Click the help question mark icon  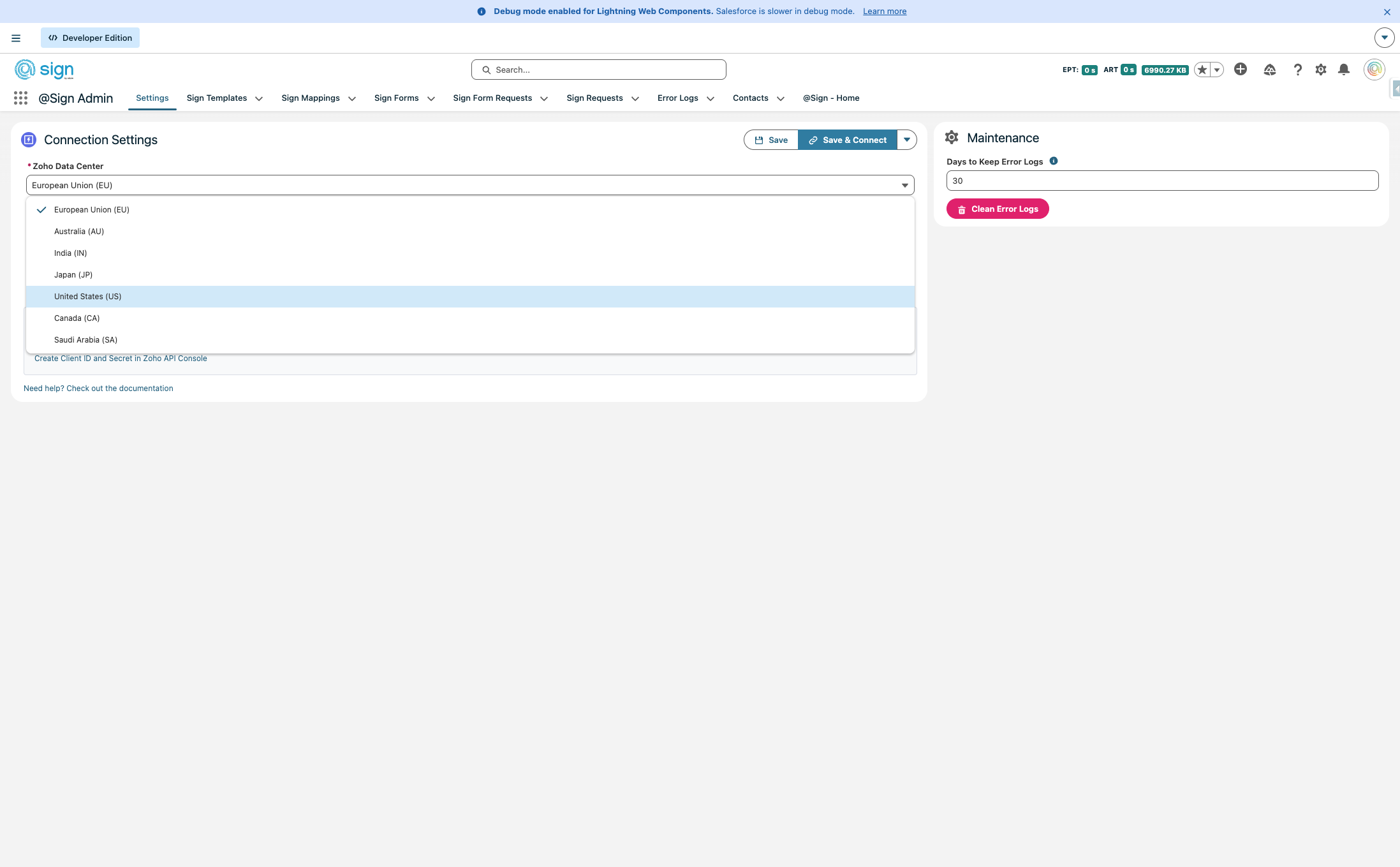1297,70
